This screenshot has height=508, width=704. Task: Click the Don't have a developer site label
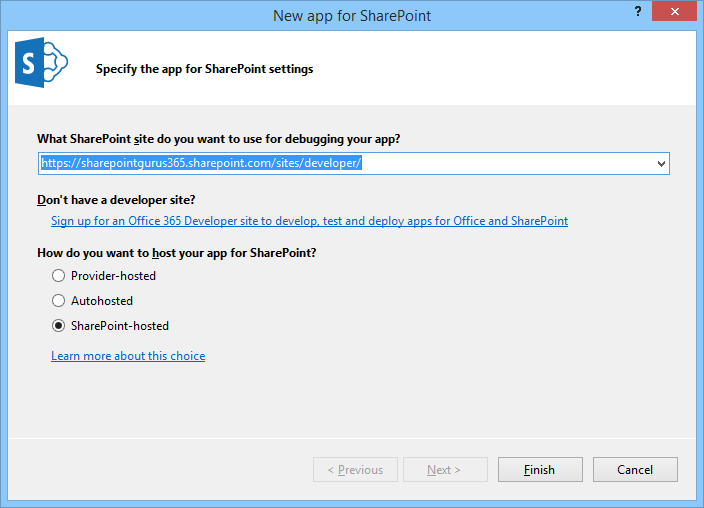[116, 200]
